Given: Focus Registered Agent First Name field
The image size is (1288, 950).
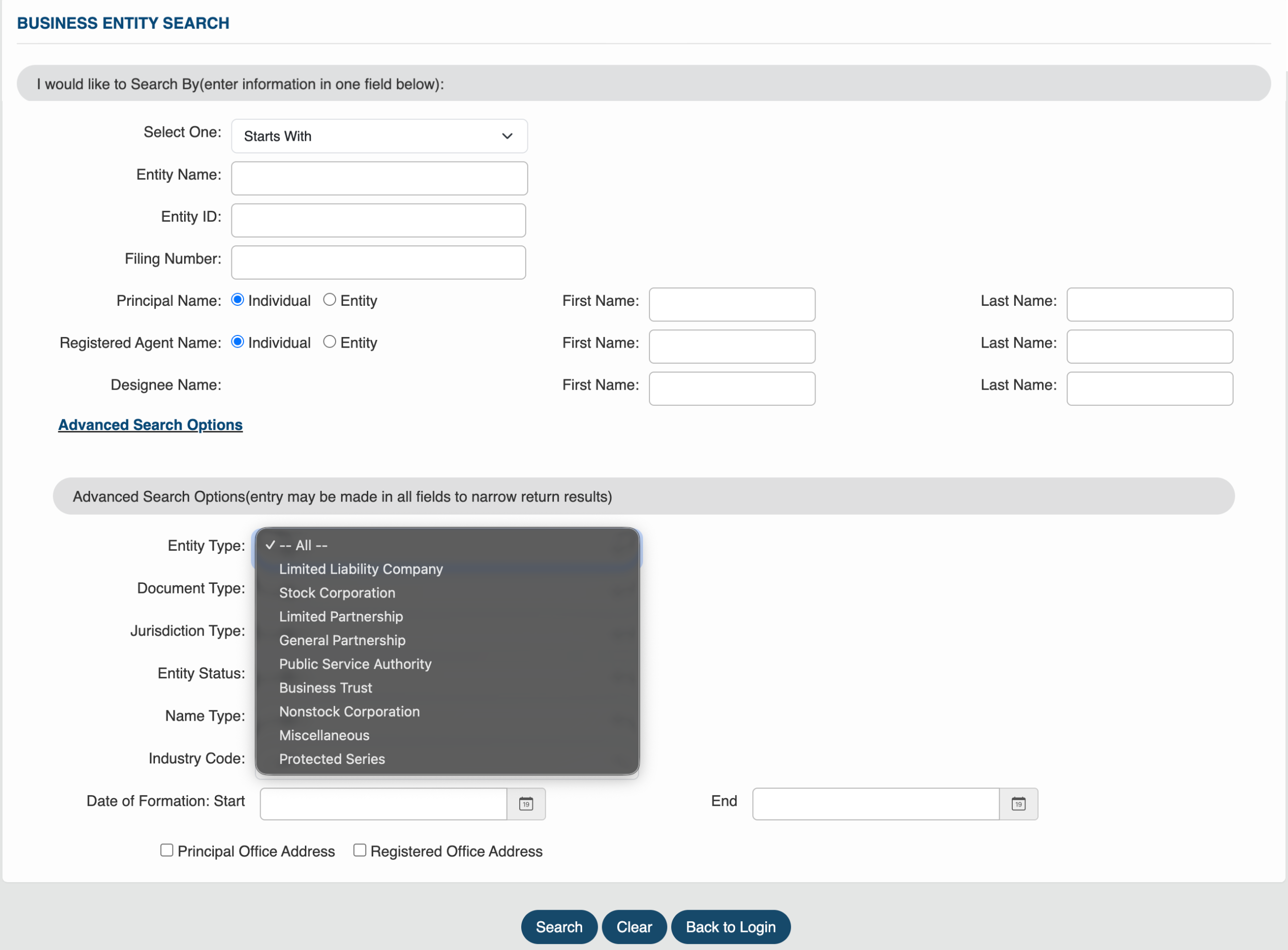Looking at the screenshot, I should [x=733, y=346].
